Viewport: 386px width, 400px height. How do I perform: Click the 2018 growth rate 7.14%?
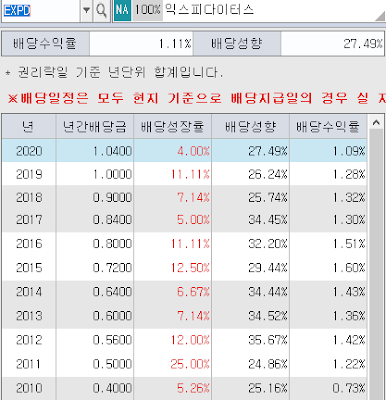172,197
